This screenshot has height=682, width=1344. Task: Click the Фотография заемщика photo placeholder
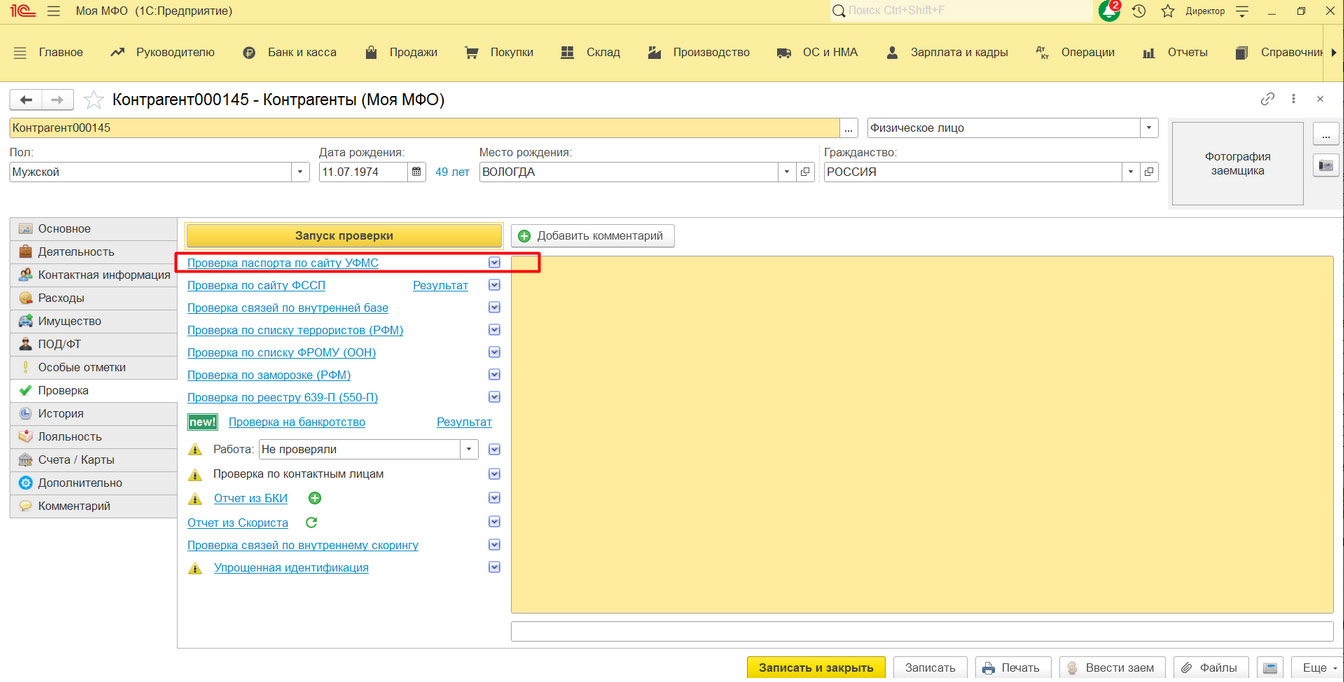1237,164
